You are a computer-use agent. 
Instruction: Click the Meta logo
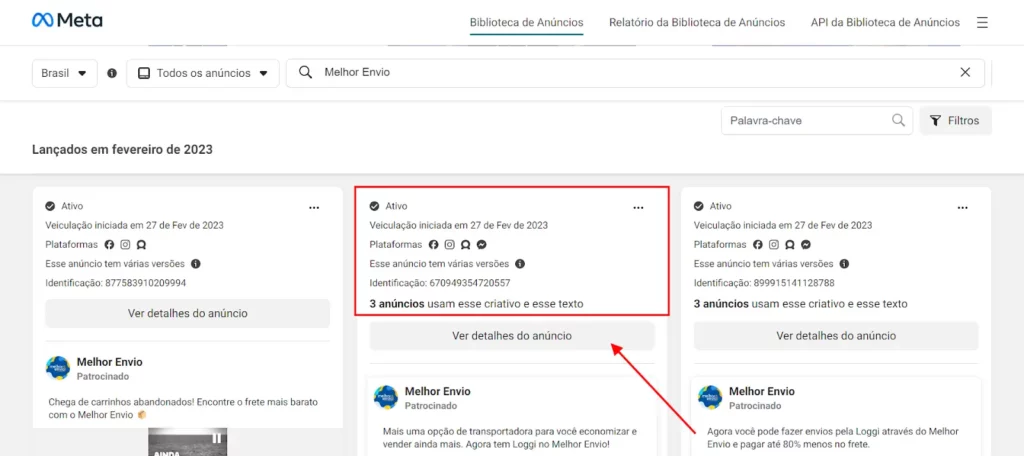(x=67, y=21)
